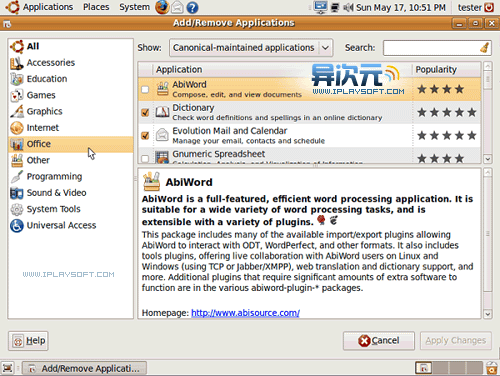Click the volume speaker tray icon

pyautogui.click(x=348, y=7)
